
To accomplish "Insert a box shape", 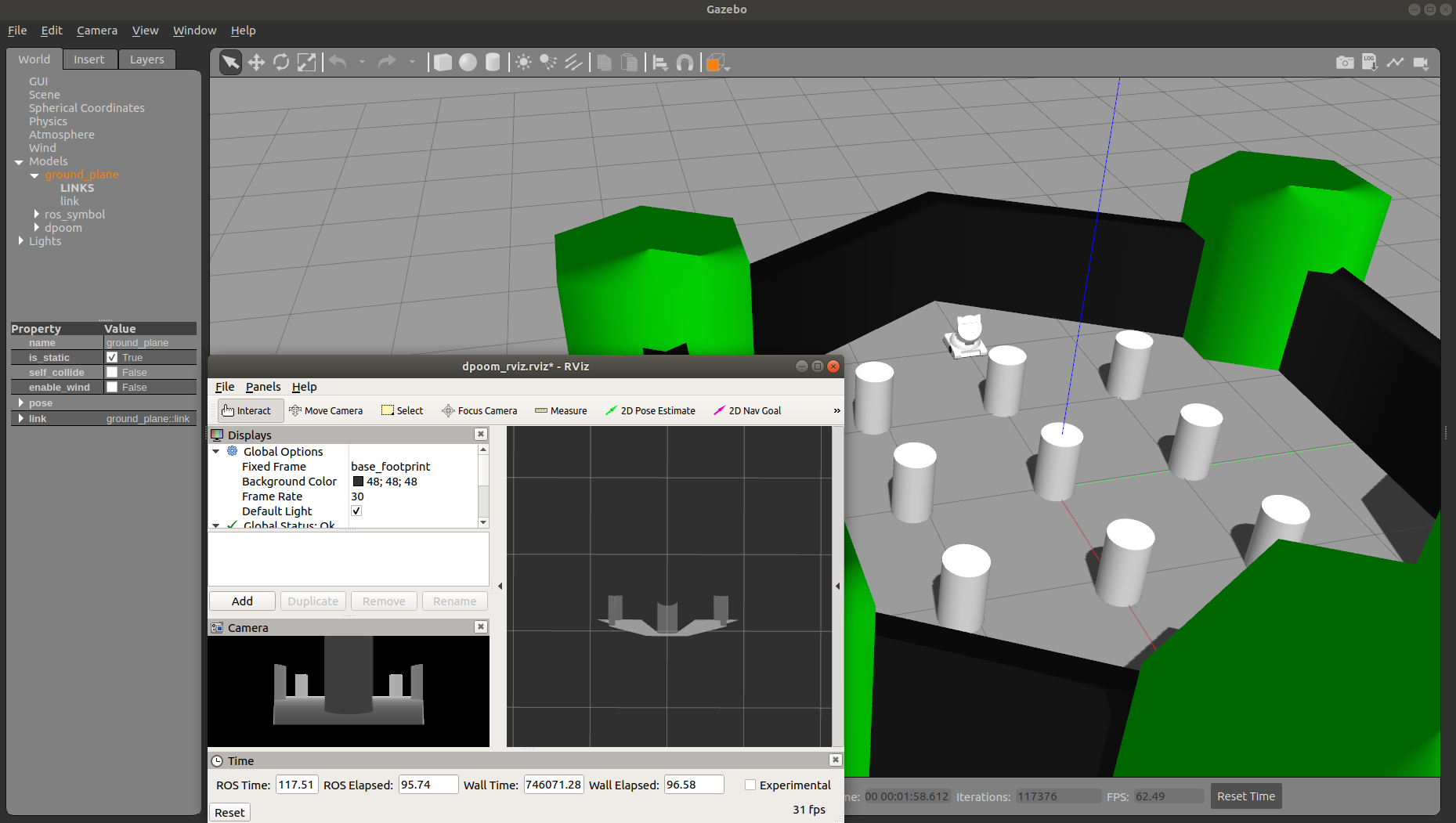I will click(443, 63).
